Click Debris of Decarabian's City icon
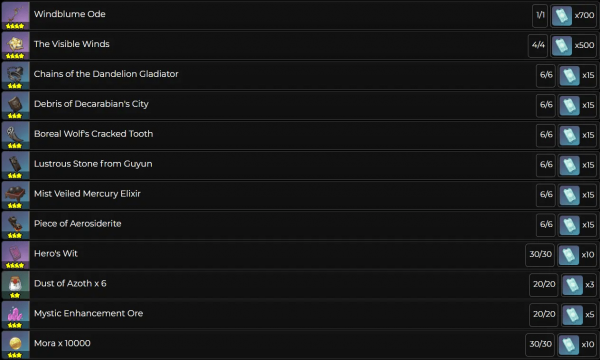The width and height of the screenshot is (600, 360). [15, 105]
